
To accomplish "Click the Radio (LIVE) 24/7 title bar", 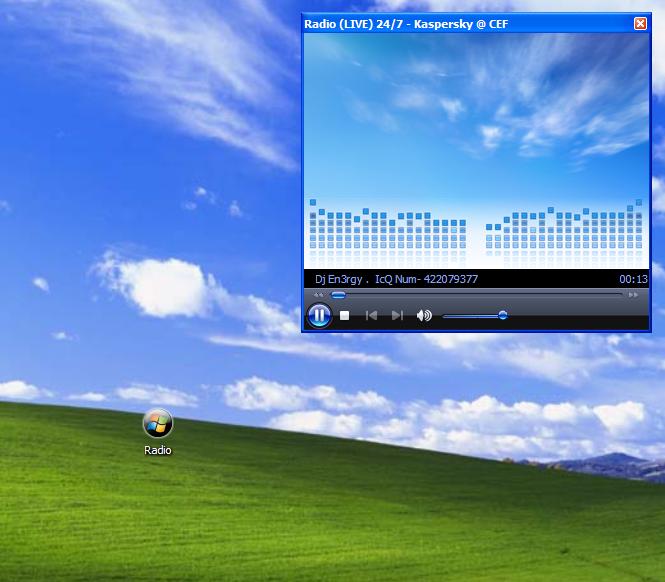I will 476,24.
